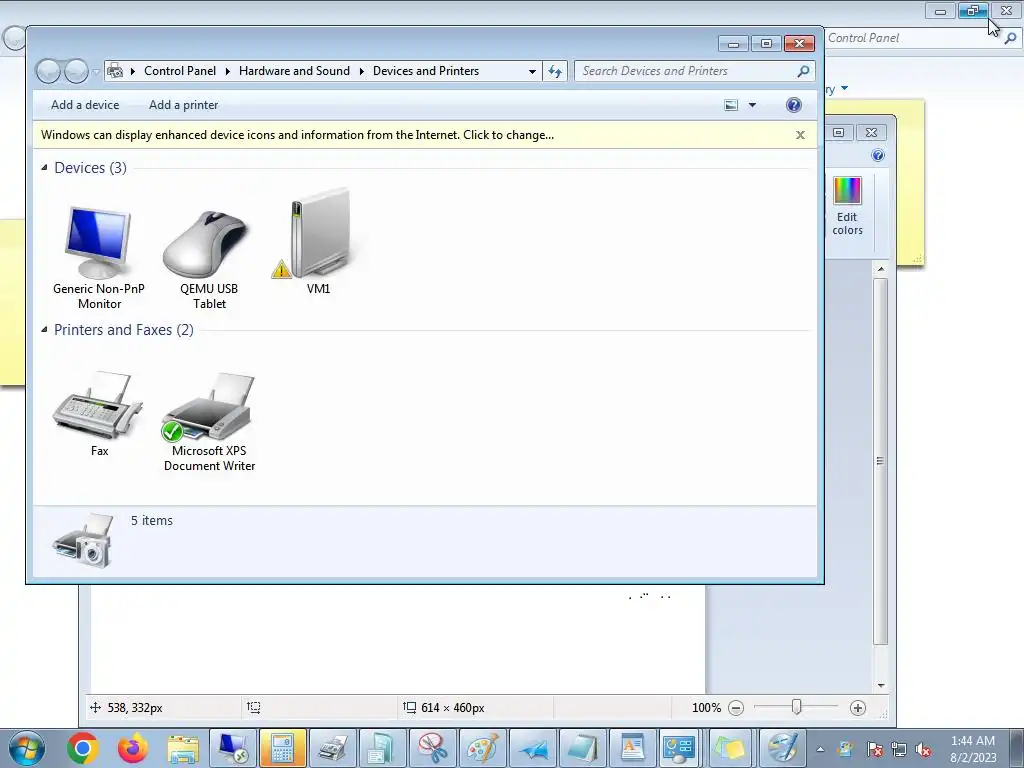
Task: Open Sticky Notes taskbar button
Action: click(729, 748)
